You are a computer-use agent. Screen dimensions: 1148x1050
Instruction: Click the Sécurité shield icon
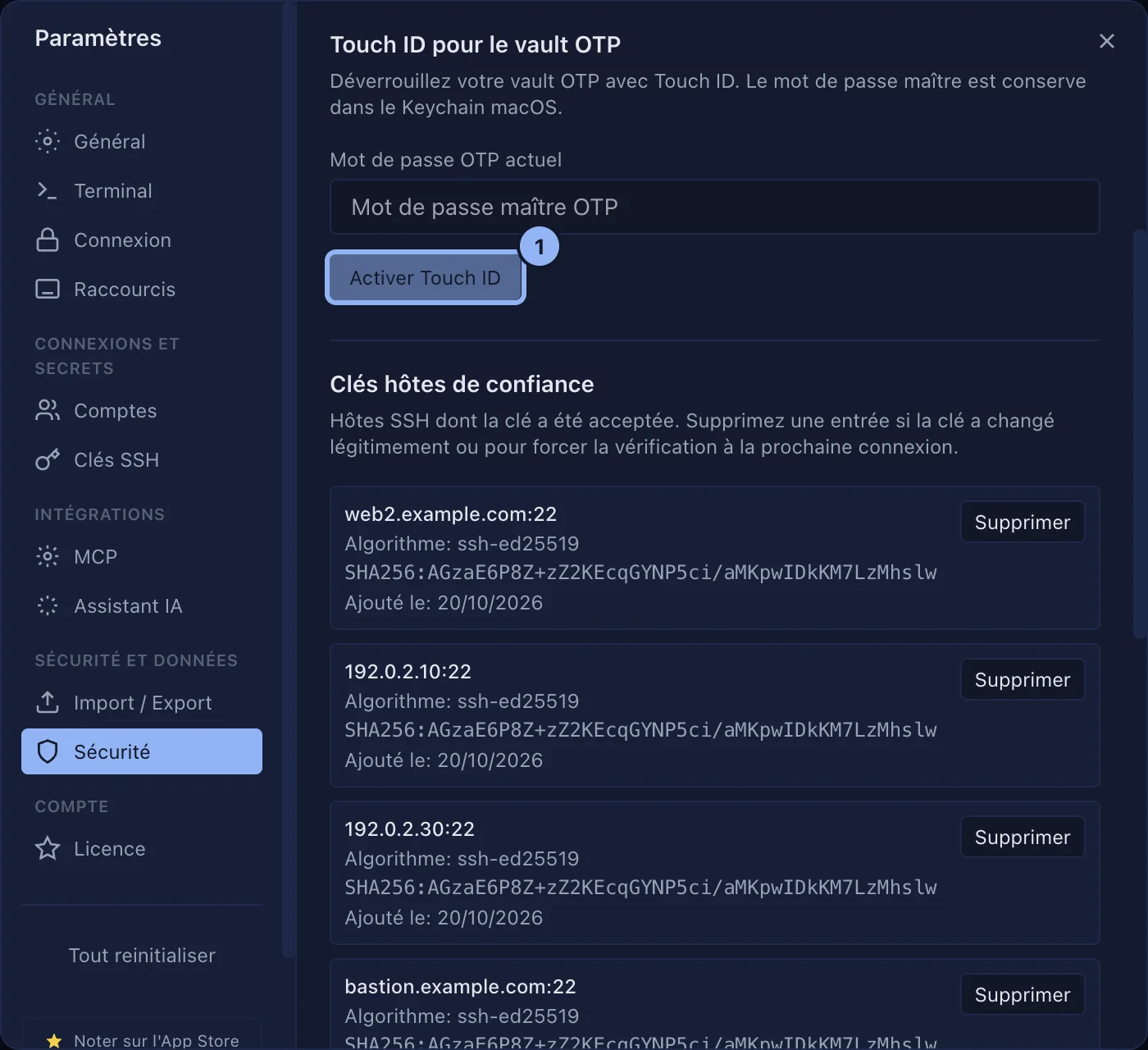tap(48, 751)
